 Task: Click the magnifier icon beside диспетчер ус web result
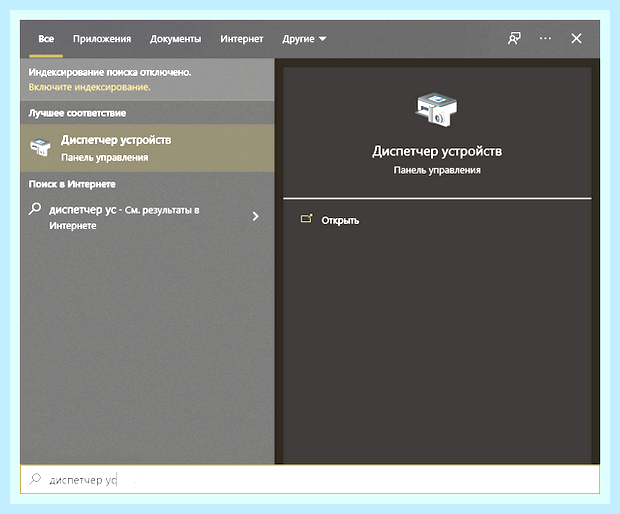pyautogui.click(x=35, y=208)
